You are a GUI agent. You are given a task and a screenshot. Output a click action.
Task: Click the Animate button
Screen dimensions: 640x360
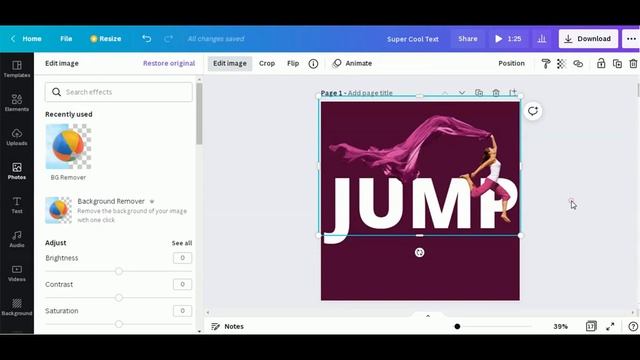tap(353, 63)
